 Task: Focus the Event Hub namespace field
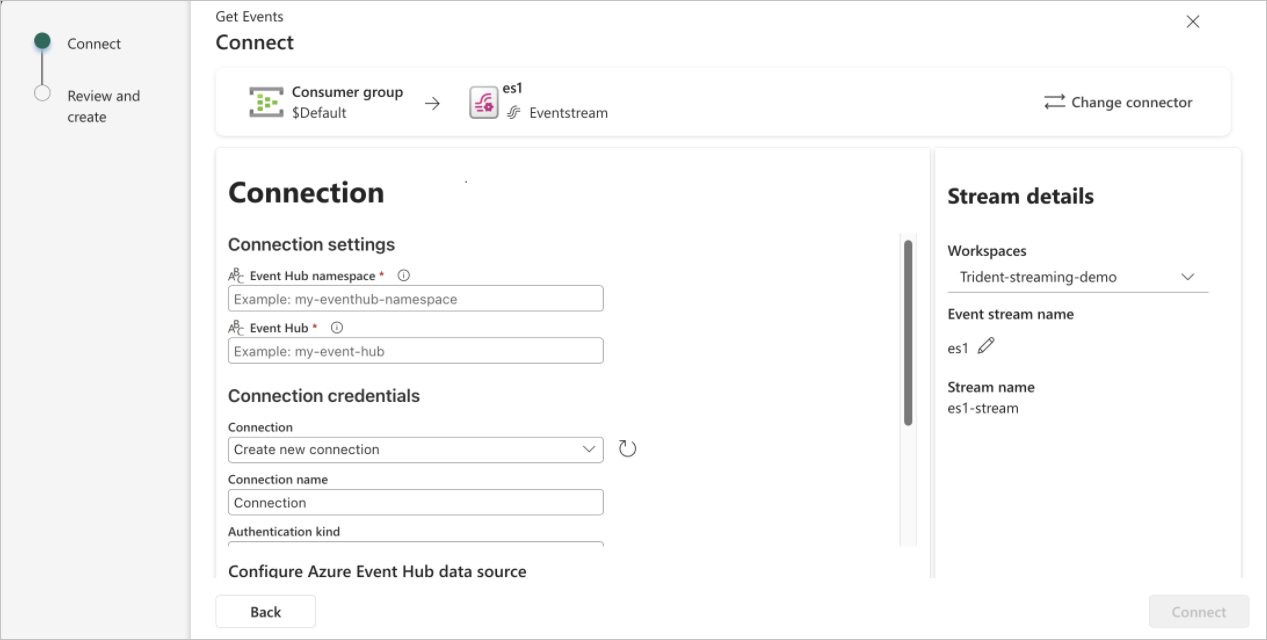[416, 299]
